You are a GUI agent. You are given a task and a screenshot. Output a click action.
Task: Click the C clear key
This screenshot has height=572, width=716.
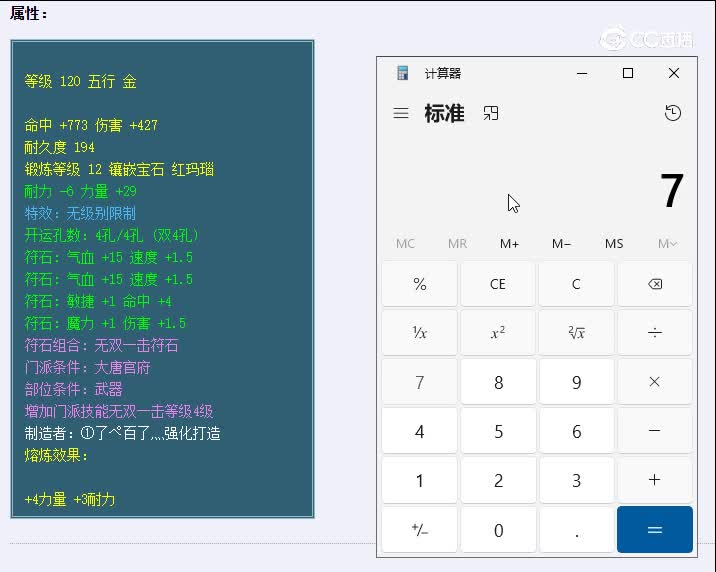pos(576,284)
